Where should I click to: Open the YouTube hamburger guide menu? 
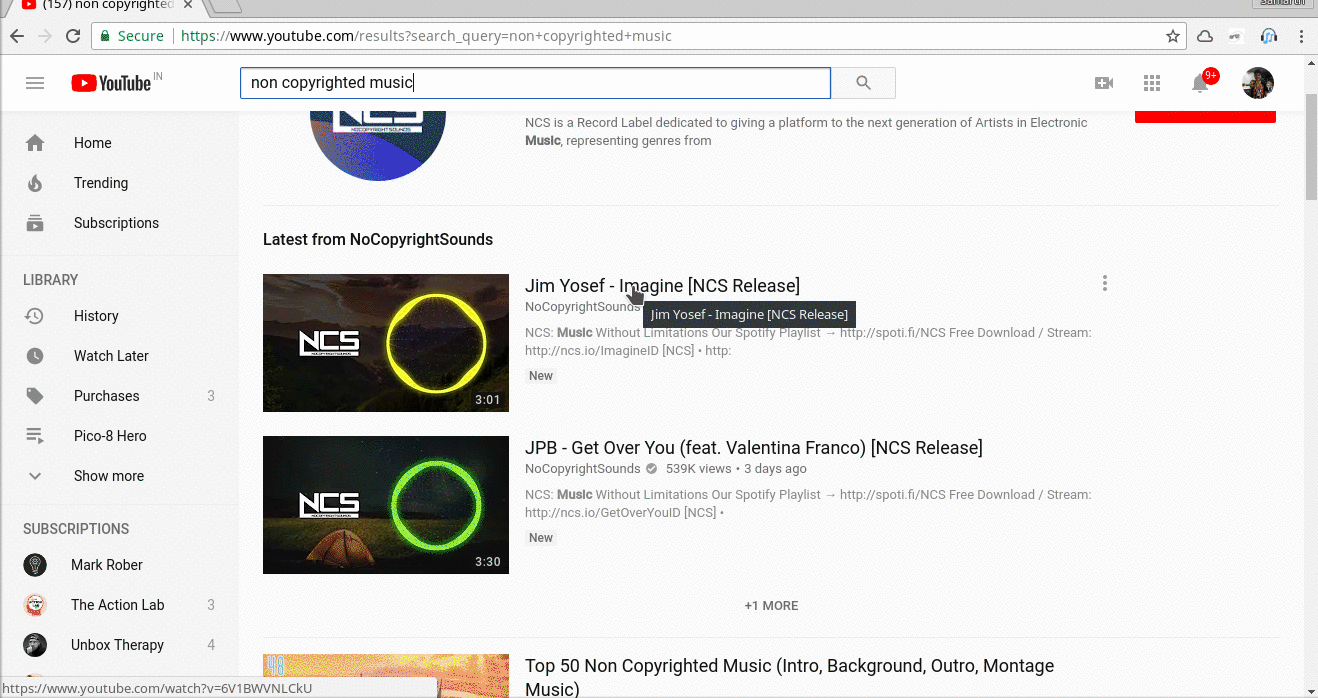[35, 83]
